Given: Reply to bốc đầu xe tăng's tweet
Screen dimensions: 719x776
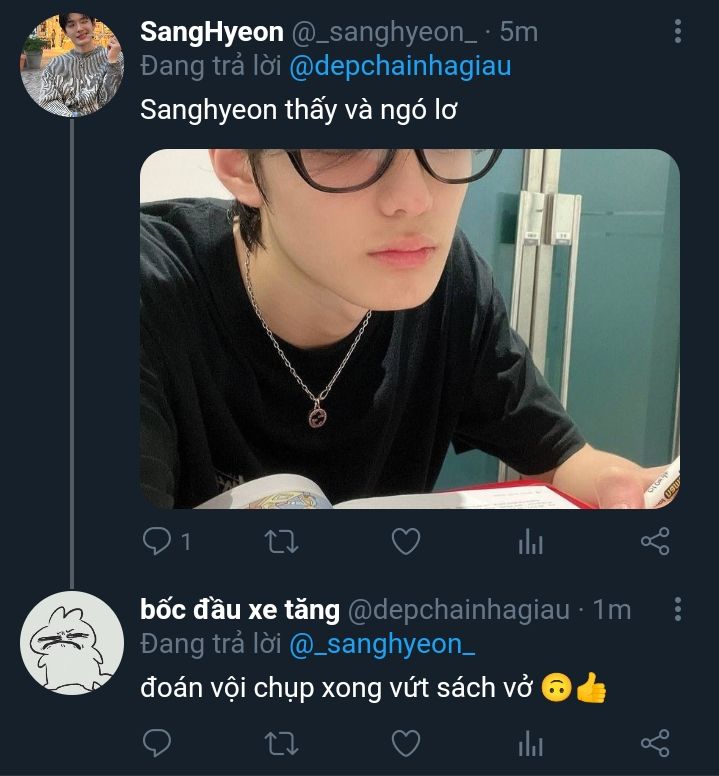Looking at the screenshot, I should pyautogui.click(x=157, y=743).
